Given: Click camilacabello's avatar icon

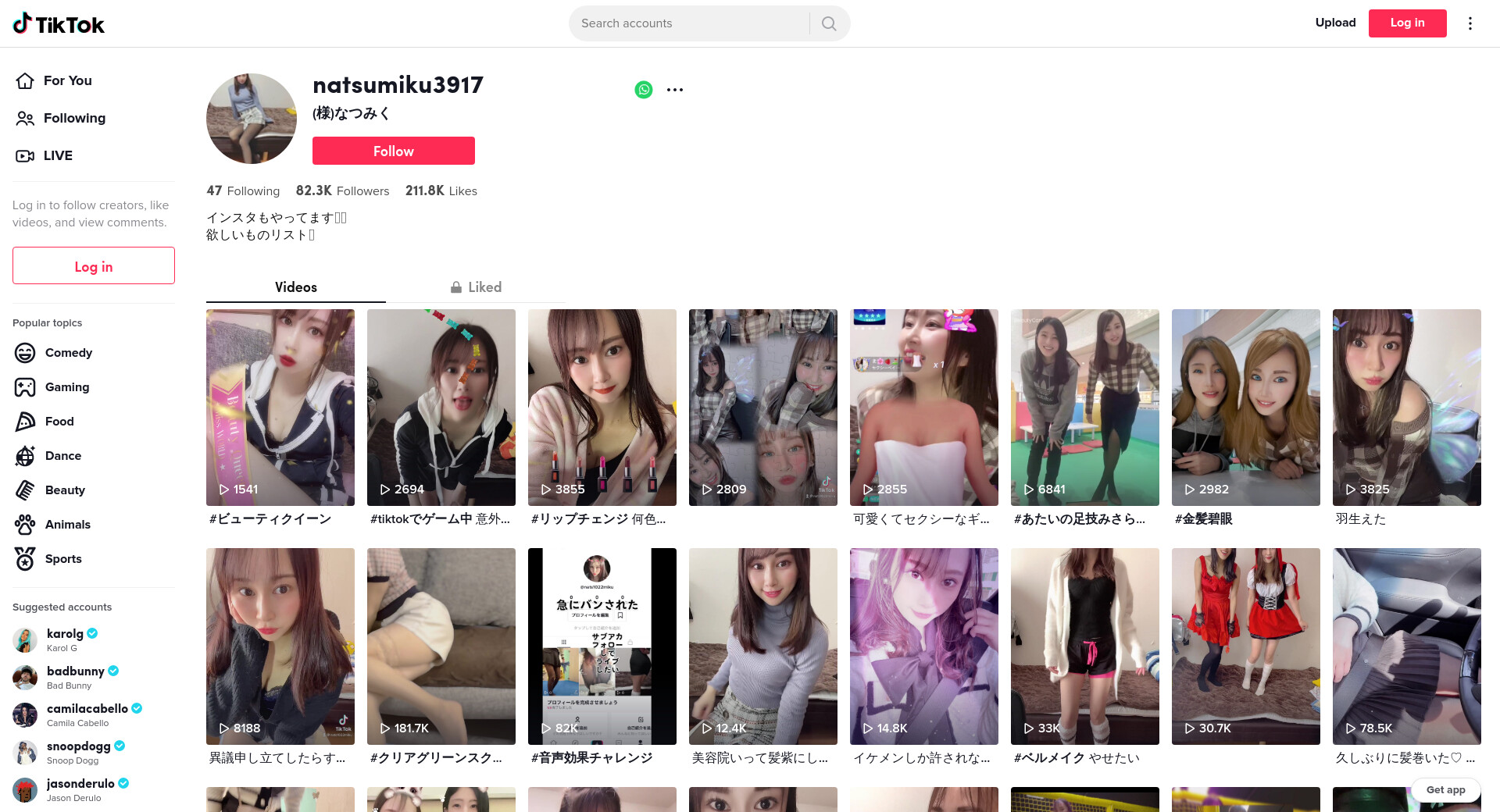Looking at the screenshot, I should (x=25, y=715).
